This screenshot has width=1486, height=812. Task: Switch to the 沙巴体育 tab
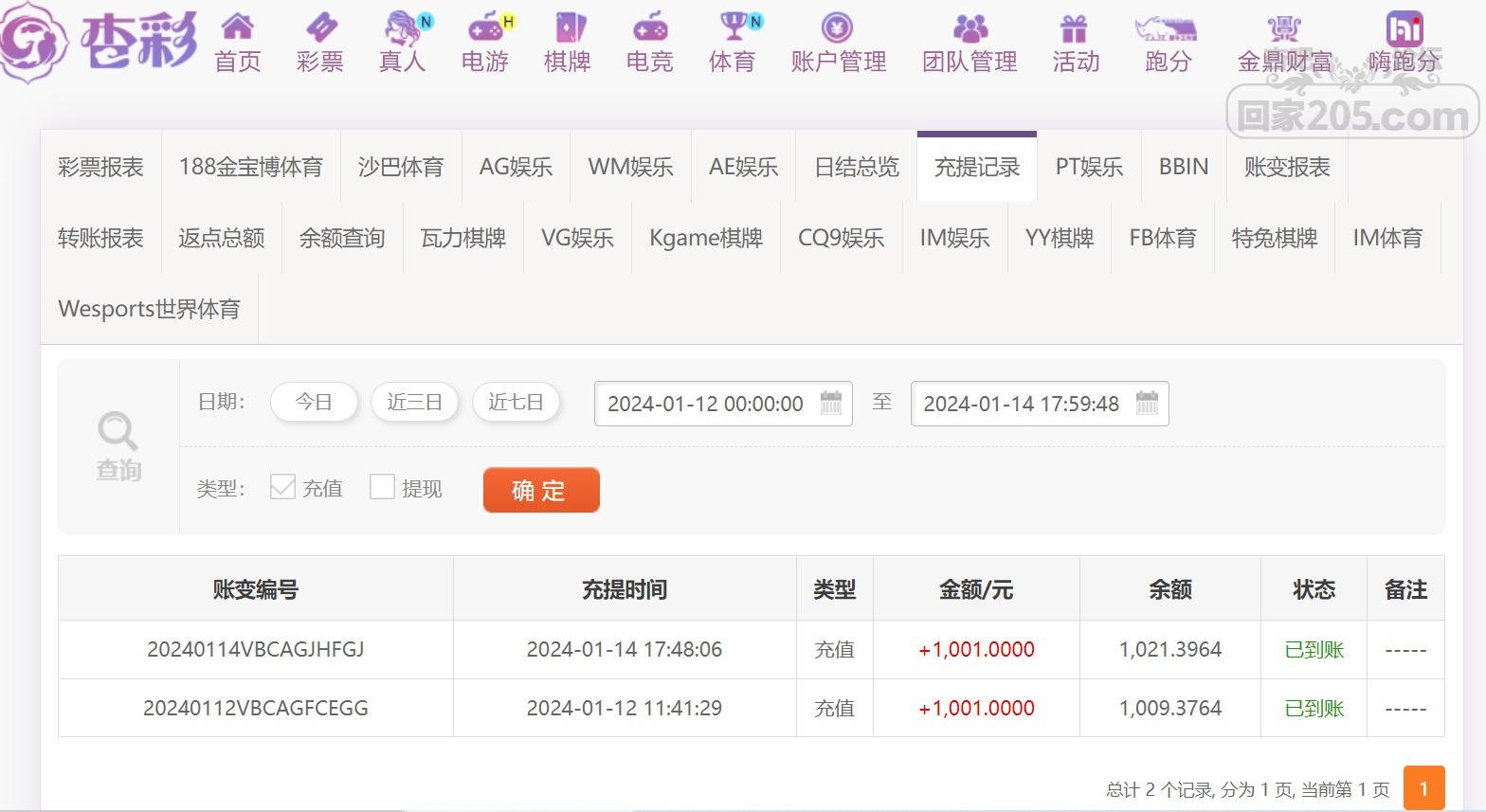tap(401, 167)
